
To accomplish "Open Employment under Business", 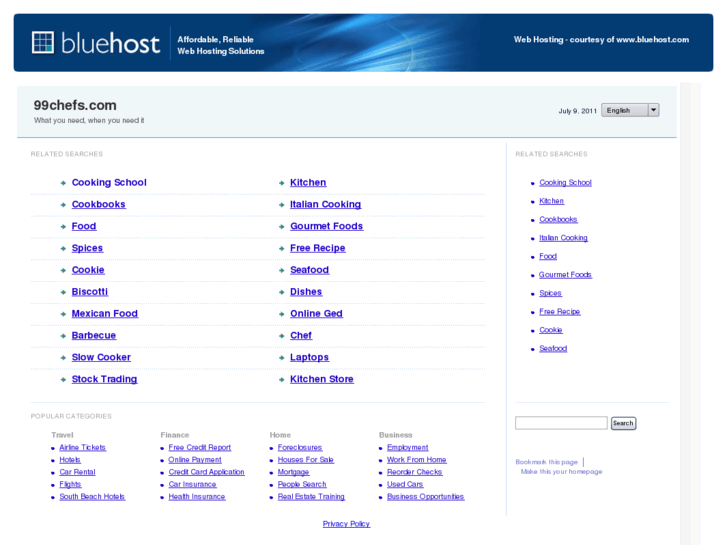I will pos(408,448).
